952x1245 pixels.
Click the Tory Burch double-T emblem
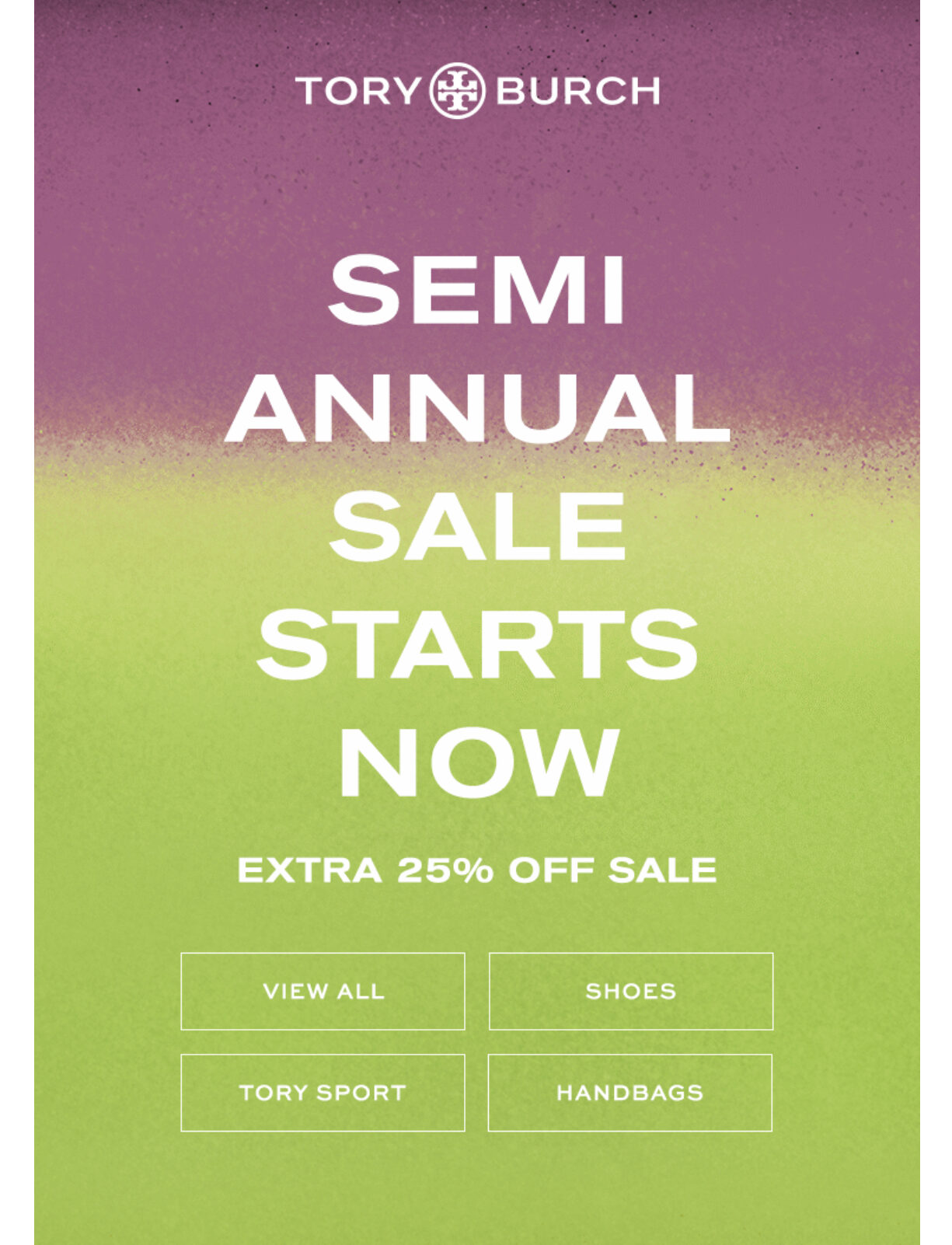click(457, 91)
